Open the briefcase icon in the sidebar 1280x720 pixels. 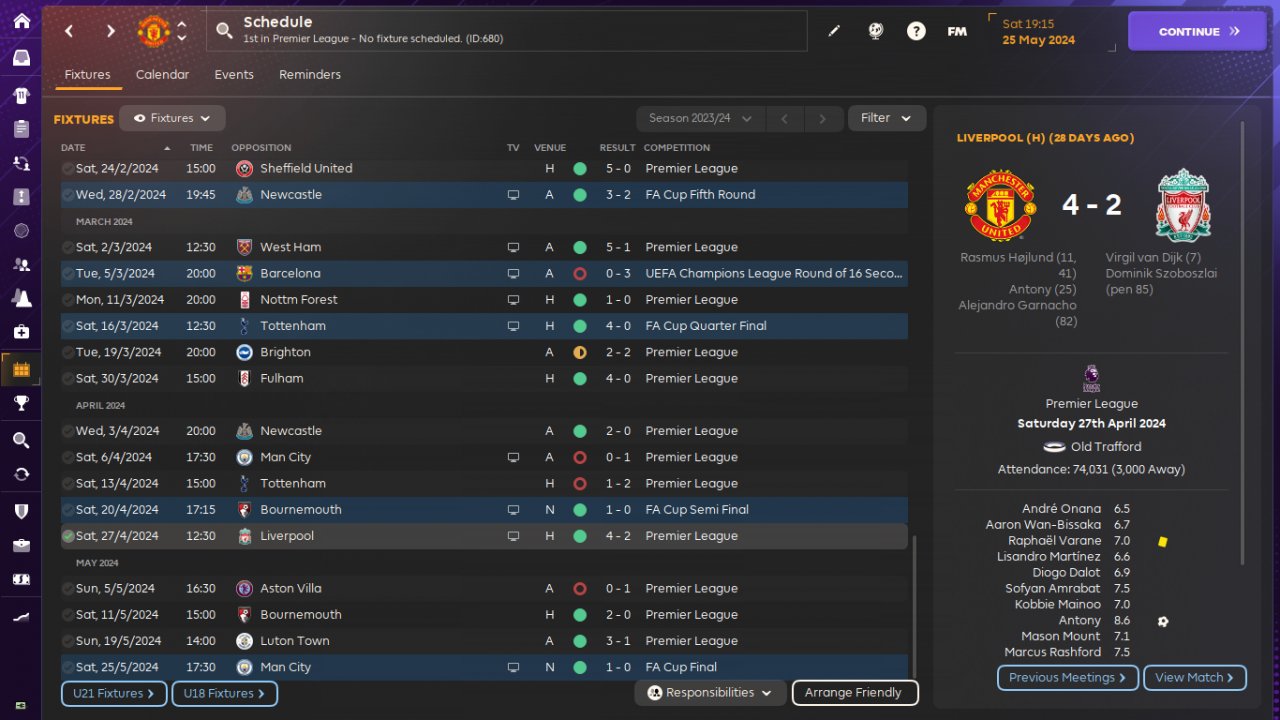pyautogui.click(x=21, y=545)
